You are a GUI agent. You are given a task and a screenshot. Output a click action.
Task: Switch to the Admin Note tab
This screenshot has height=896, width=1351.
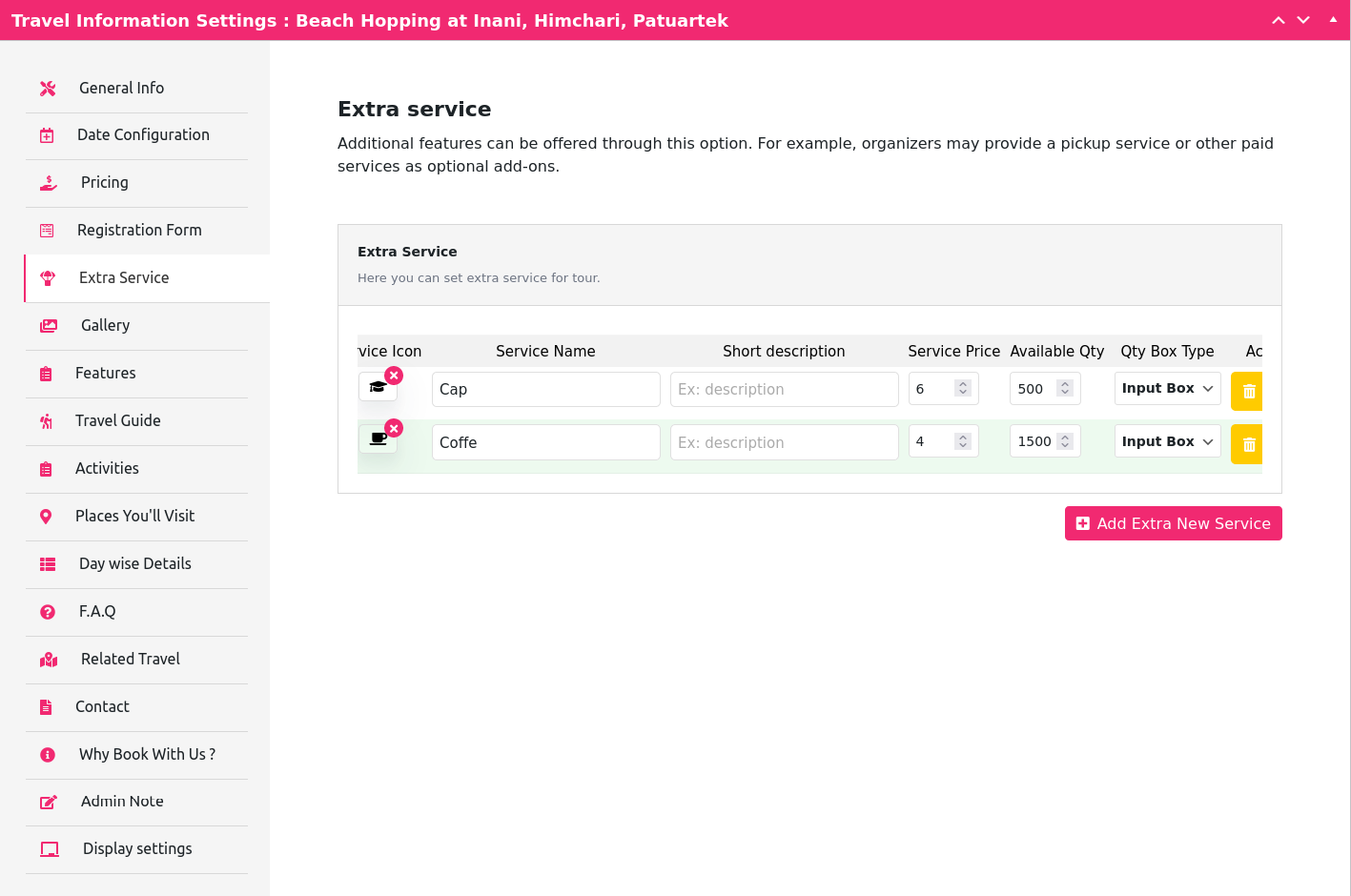(x=136, y=803)
